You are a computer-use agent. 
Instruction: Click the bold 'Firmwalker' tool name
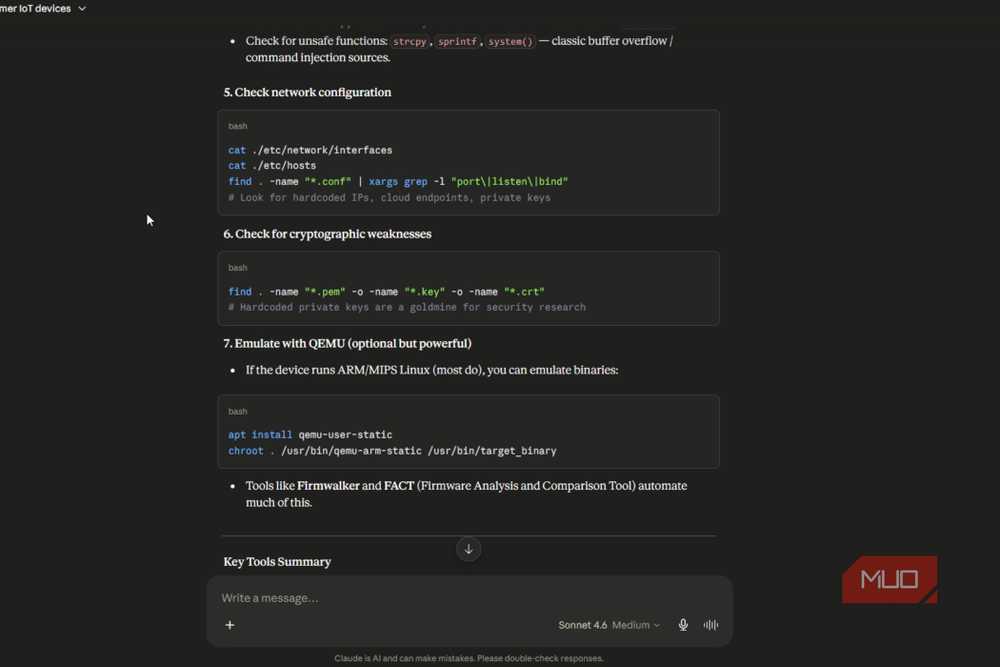[x=328, y=486]
